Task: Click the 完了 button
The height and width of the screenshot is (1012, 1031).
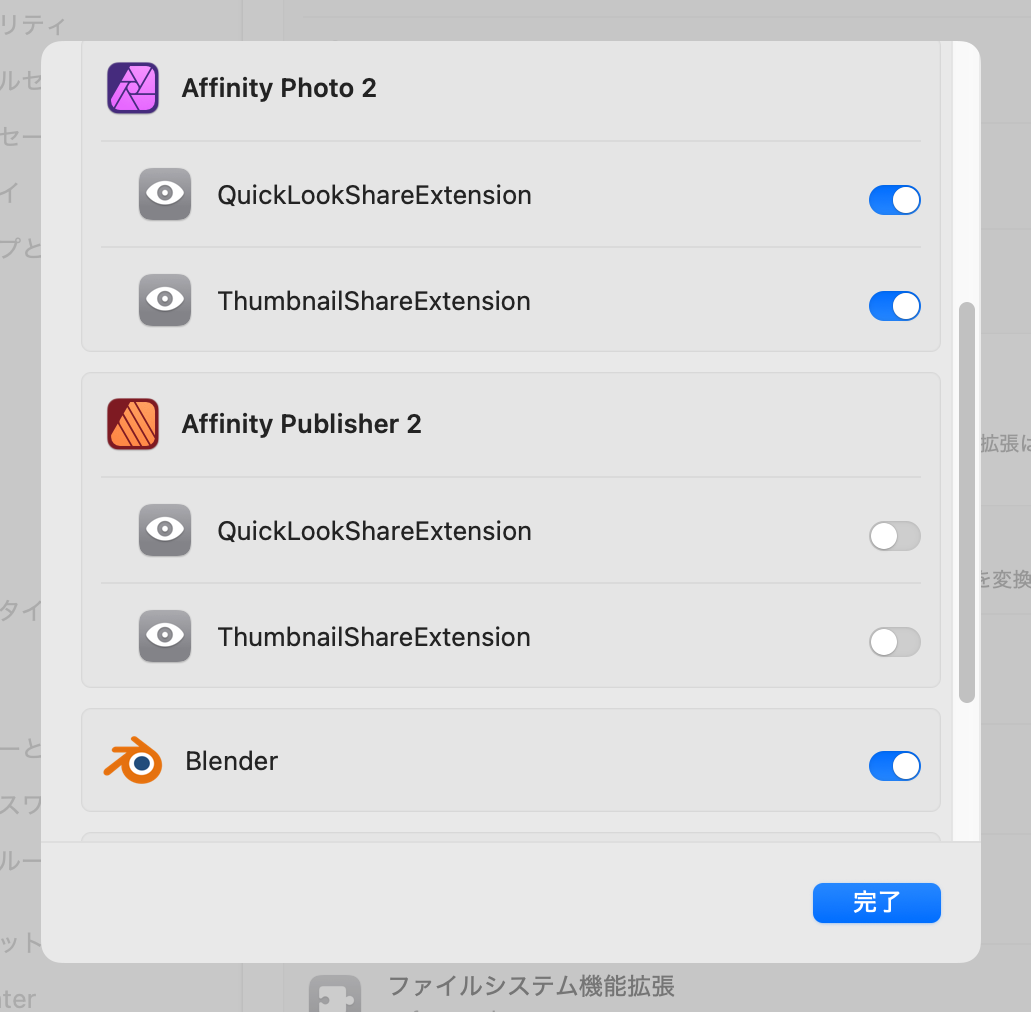Action: point(876,903)
